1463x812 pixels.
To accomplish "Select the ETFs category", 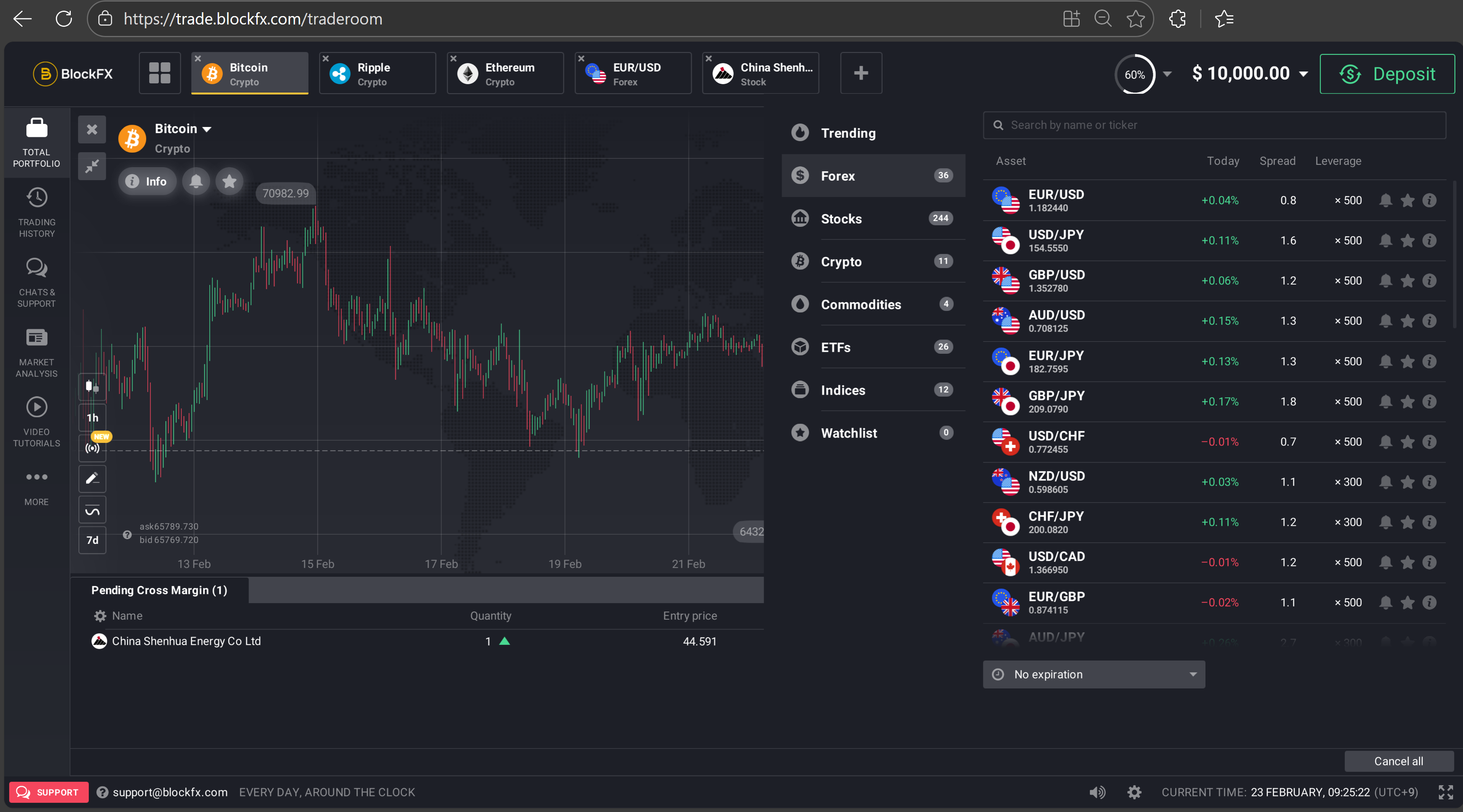I will click(x=873, y=347).
